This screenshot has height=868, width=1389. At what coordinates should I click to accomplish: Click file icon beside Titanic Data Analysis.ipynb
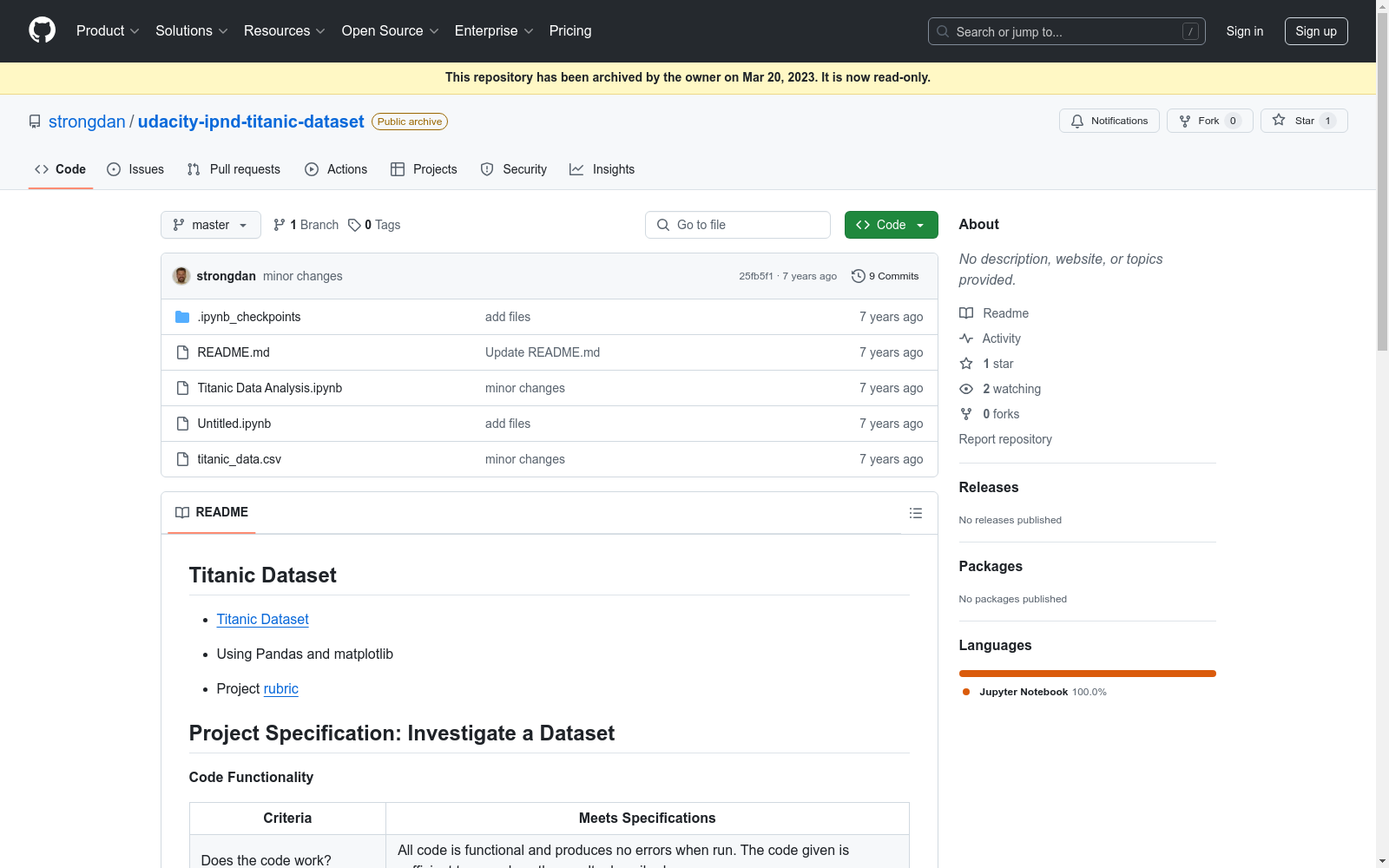click(x=182, y=388)
